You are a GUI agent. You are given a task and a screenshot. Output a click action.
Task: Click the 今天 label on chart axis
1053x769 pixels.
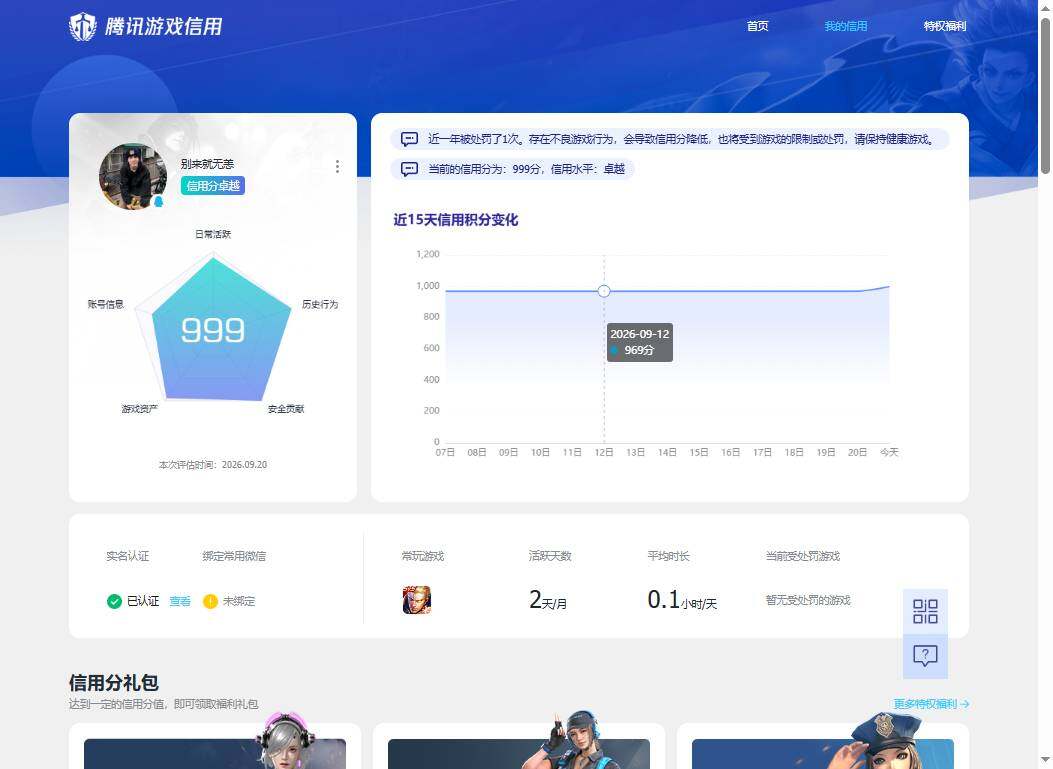click(889, 453)
